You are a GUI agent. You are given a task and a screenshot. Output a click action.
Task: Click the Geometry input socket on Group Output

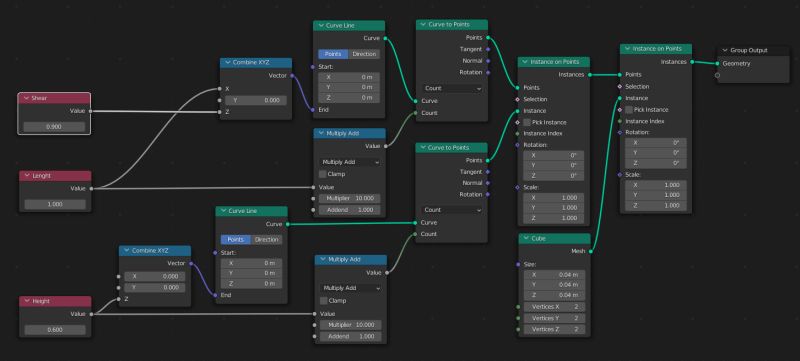point(717,64)
